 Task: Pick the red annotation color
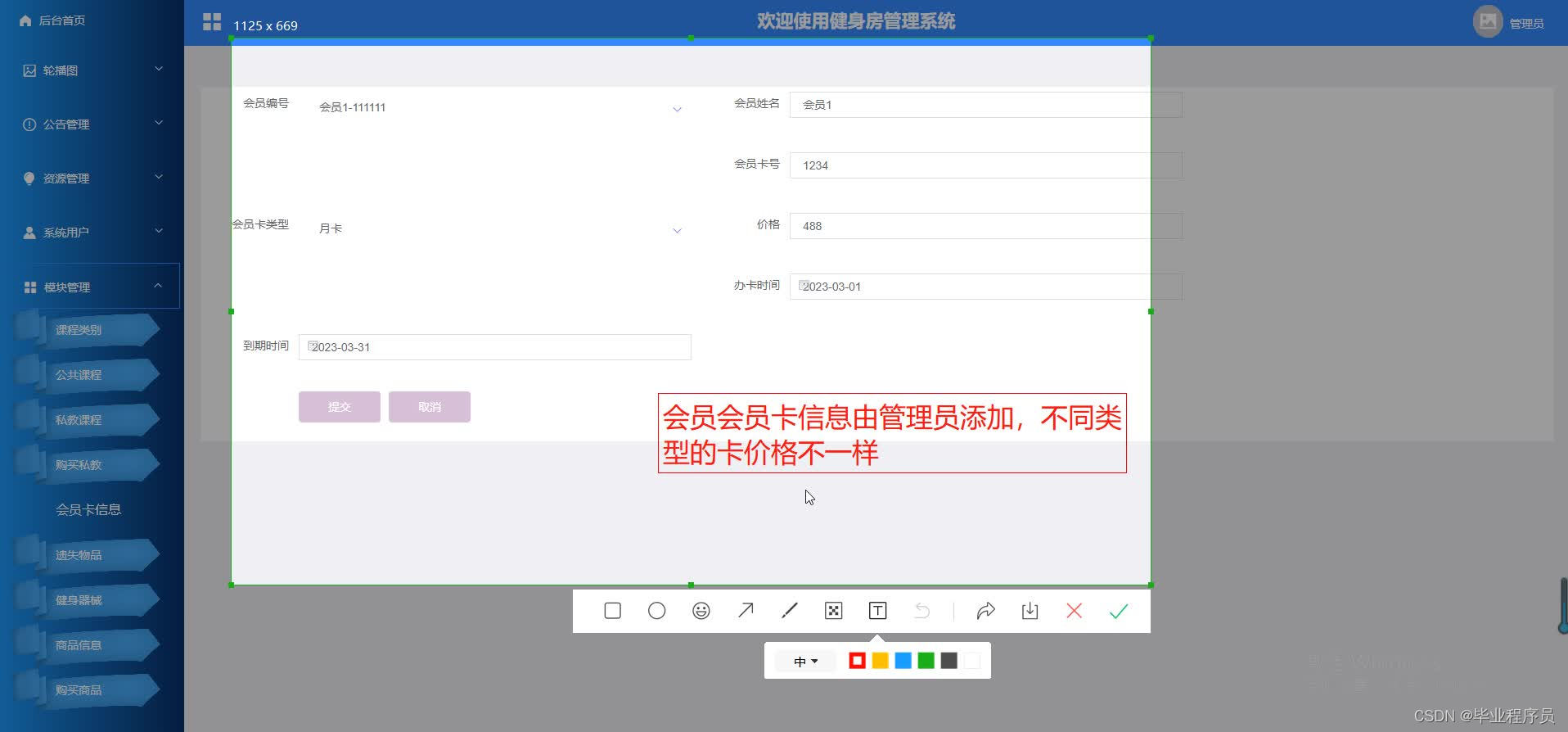(857, 661)
